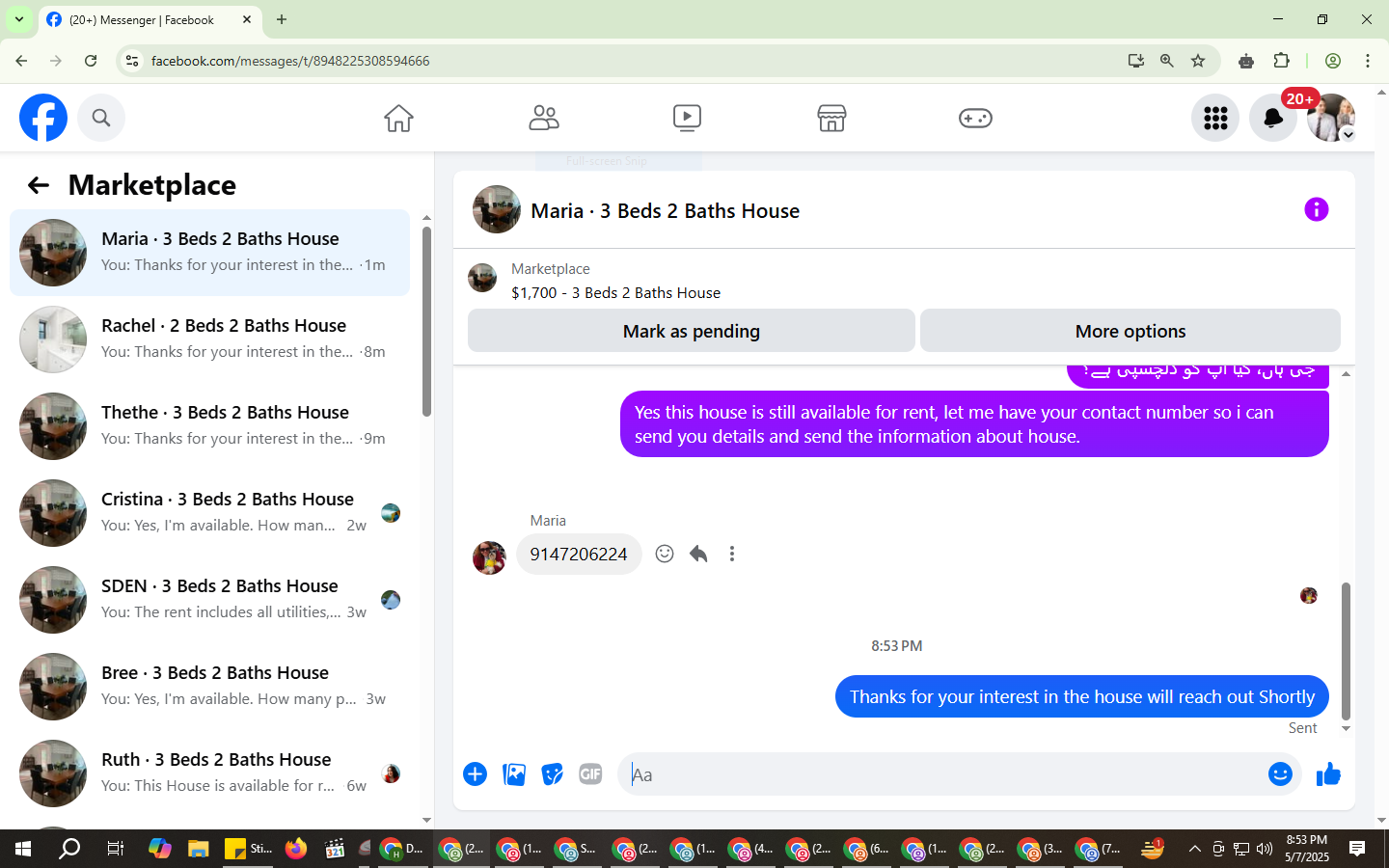Open conversation information purple icon
The image size is (1389, 868).
[x=1317, y=209]
